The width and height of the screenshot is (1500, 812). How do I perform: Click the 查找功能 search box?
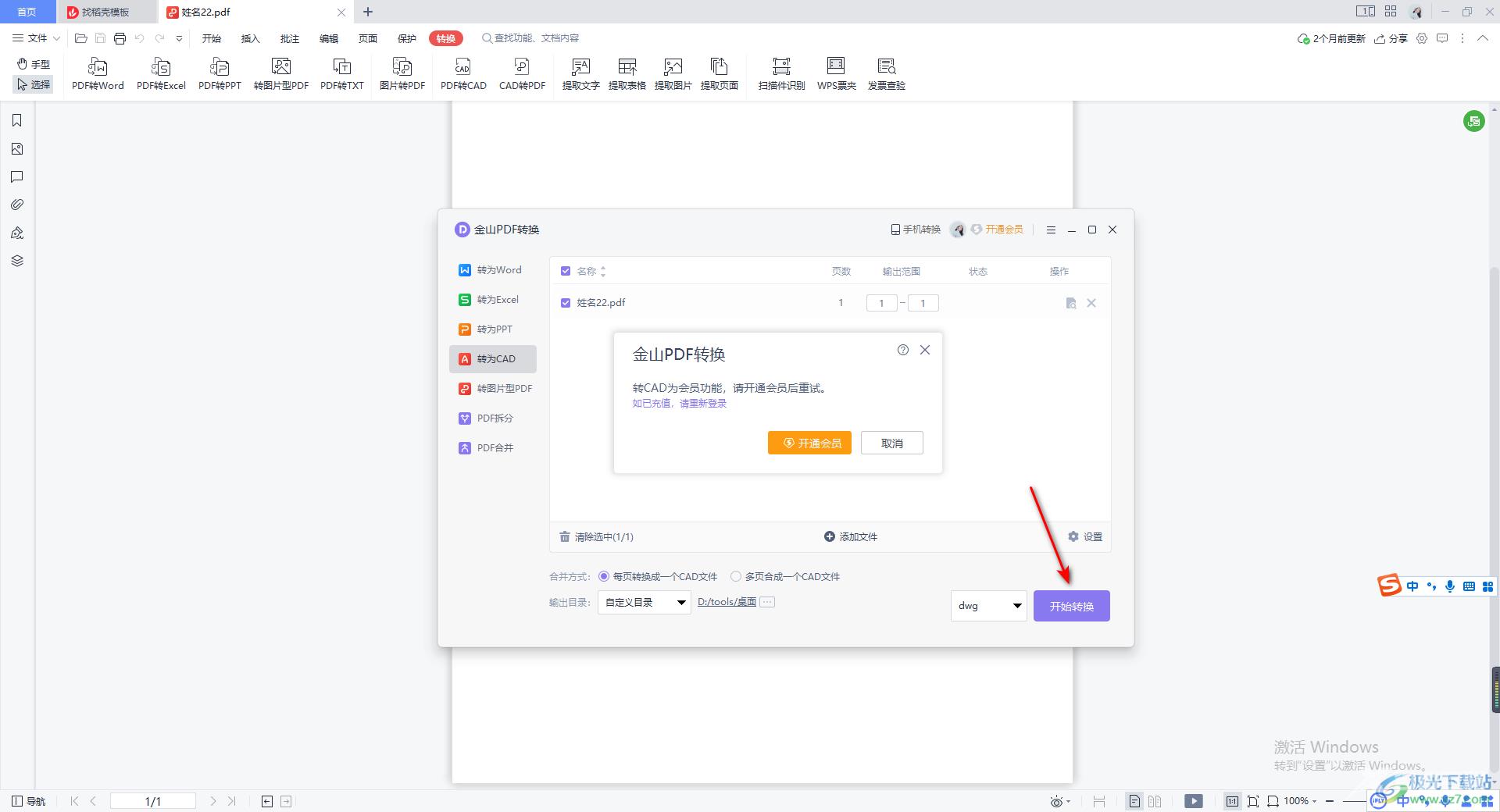coord(531,38)
